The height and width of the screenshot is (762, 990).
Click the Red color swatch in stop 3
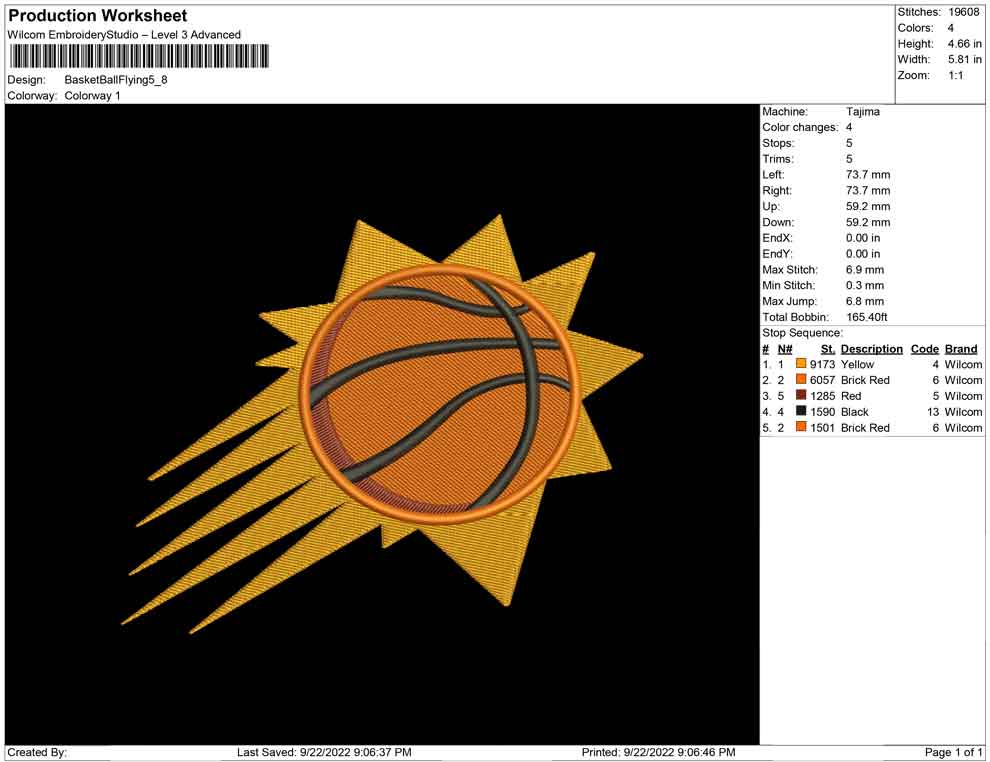click(801, 395)
